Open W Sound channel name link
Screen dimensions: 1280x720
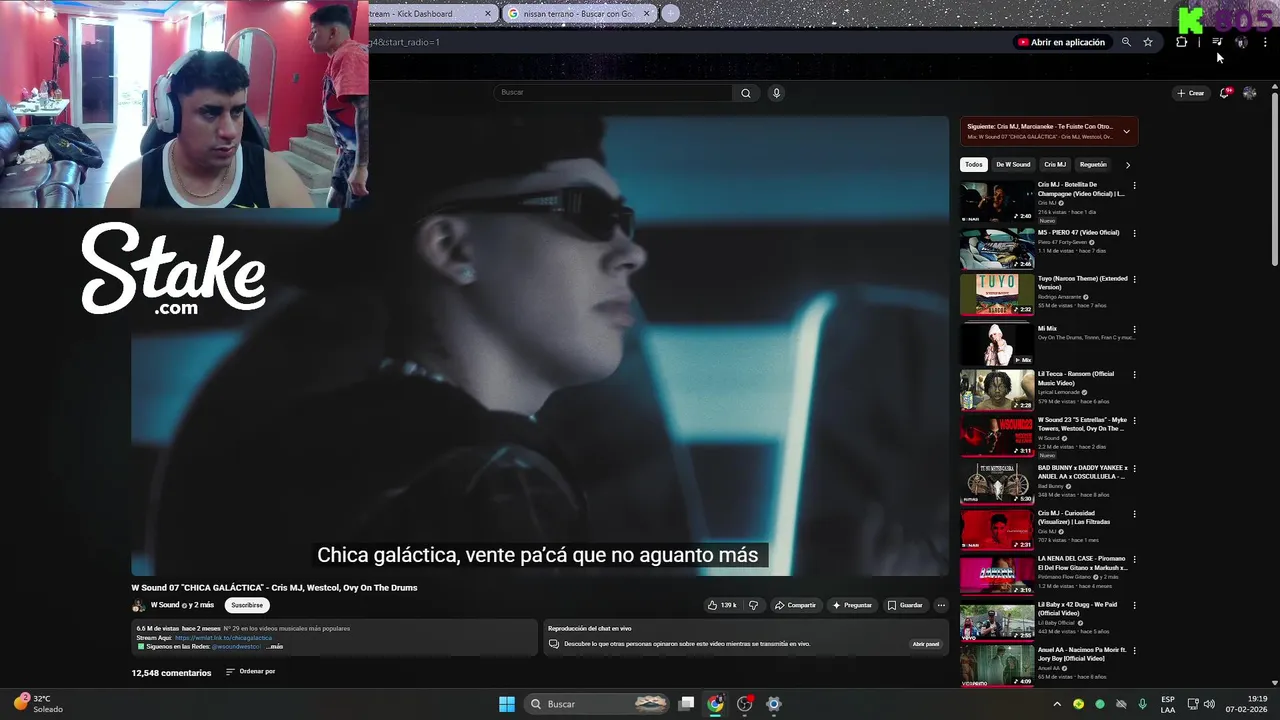[165, 604]
